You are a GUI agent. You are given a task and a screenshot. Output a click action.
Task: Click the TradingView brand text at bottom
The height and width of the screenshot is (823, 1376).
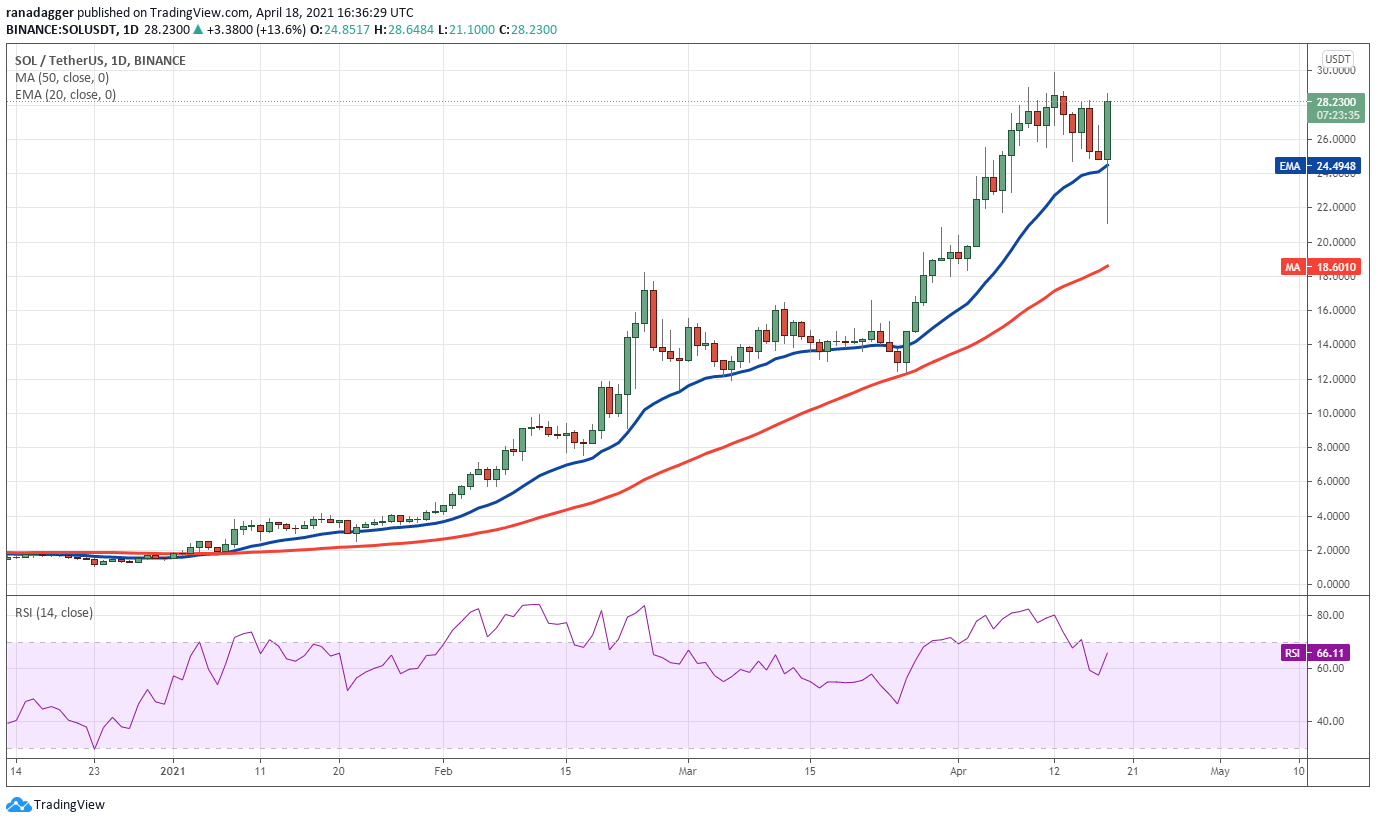point(69,805)
